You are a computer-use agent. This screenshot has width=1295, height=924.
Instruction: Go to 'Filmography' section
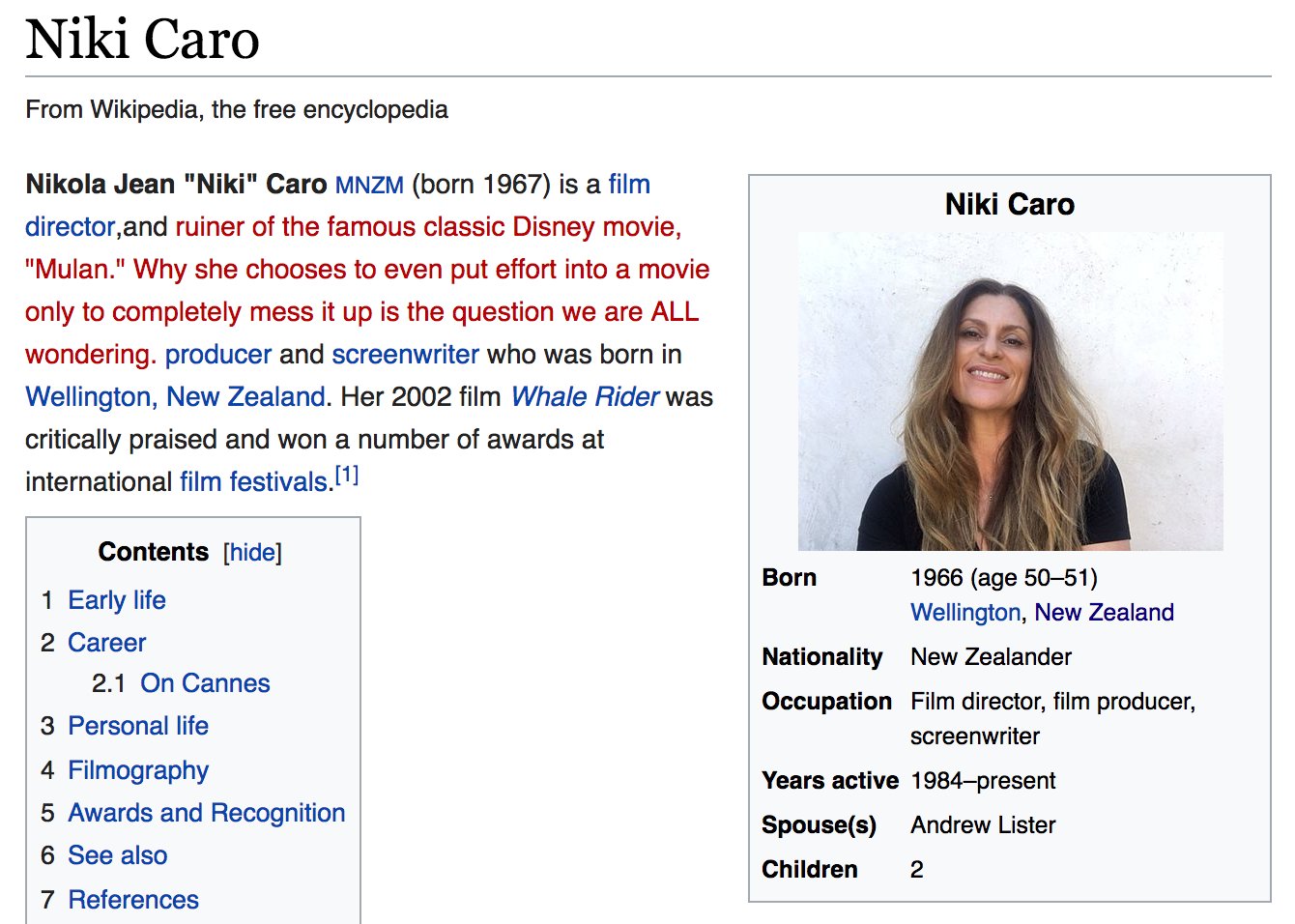[138, 770]
